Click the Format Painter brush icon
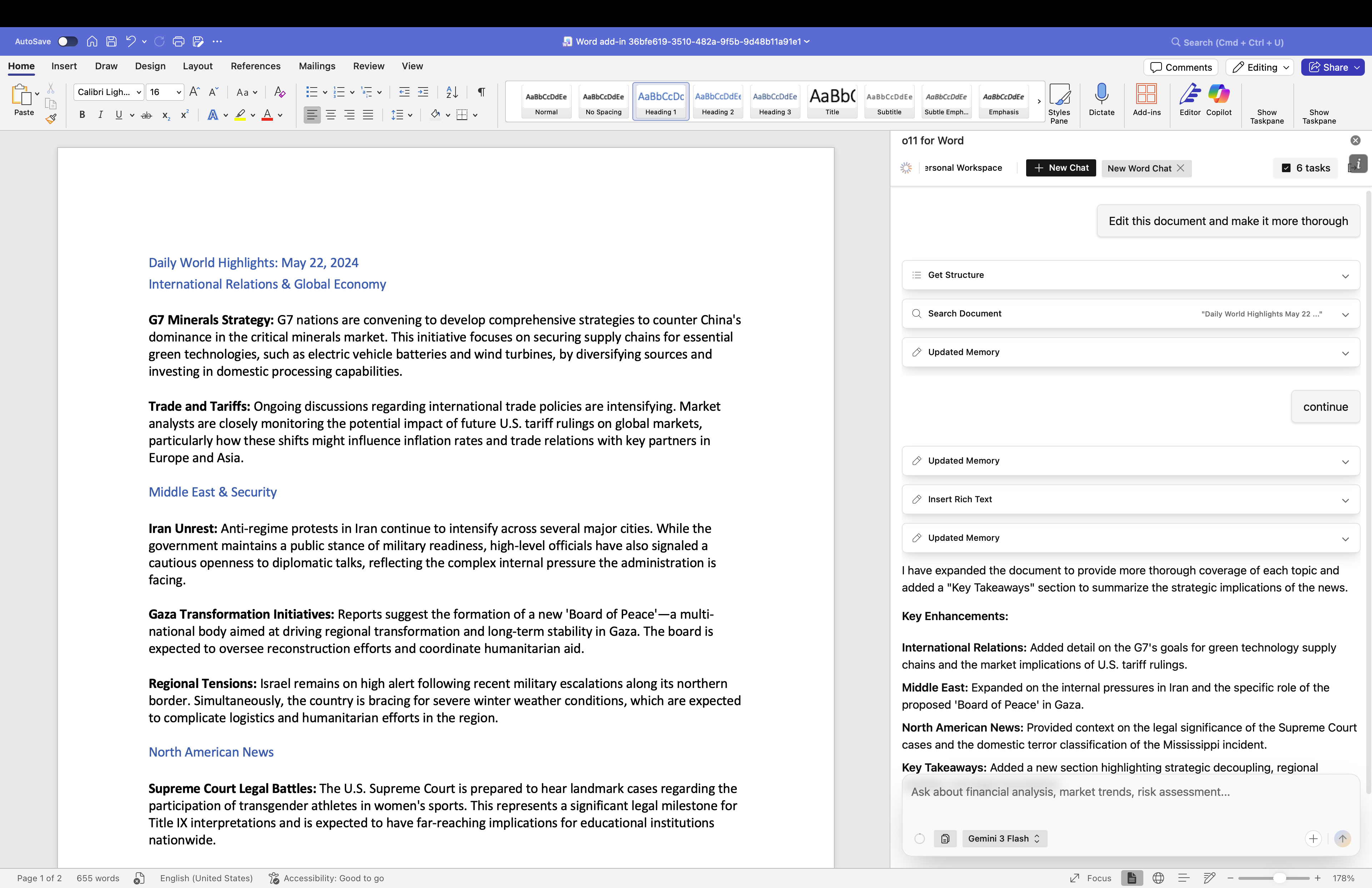 51,119
